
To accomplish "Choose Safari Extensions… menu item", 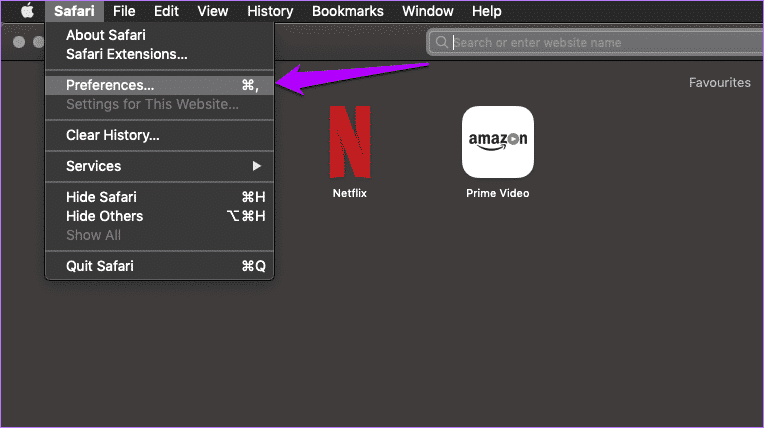I will tap(126, 54).
